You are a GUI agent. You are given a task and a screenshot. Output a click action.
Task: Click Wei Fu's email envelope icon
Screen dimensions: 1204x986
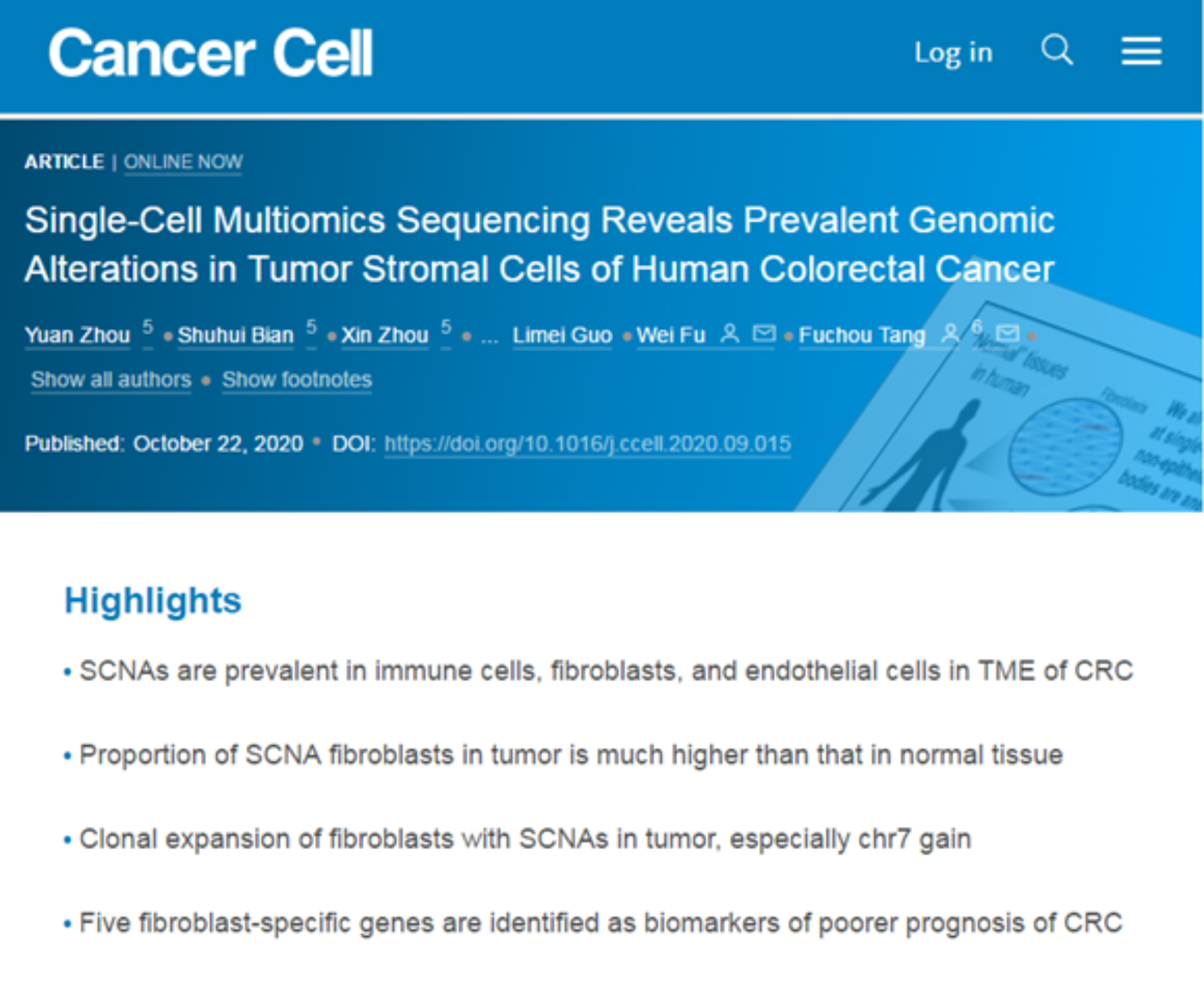(764, 333)
